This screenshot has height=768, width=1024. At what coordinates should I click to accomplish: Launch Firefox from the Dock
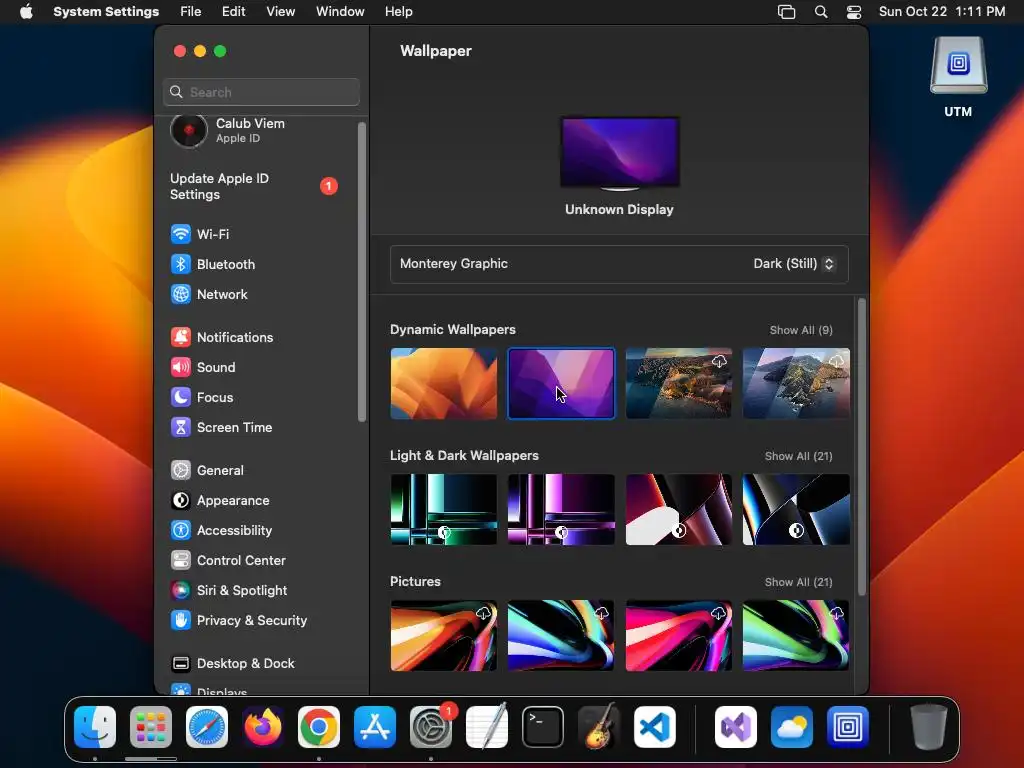coord(263,727)
